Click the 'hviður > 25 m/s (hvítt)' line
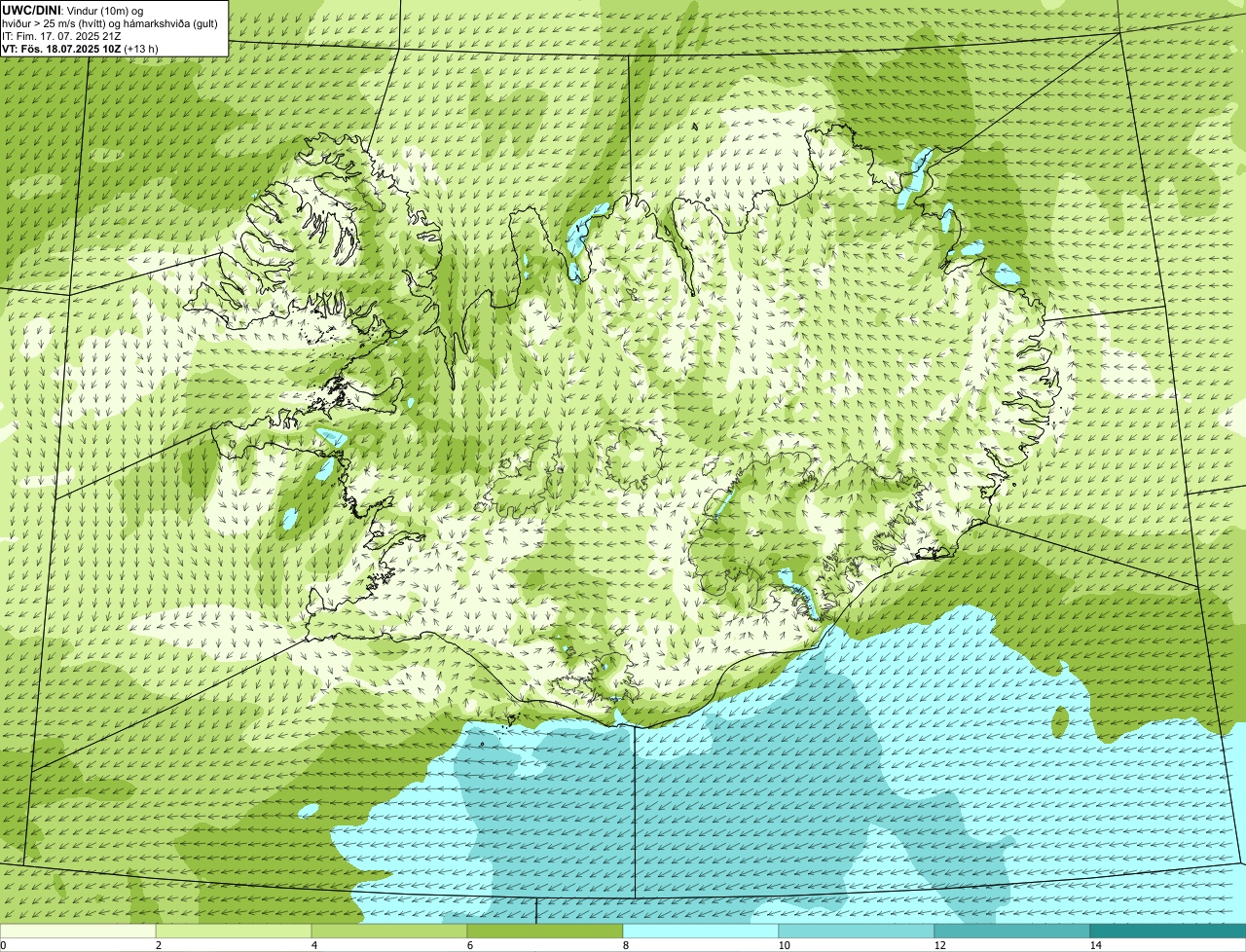Viewport: 1246px width, 952px height. (x=110, y=23)
